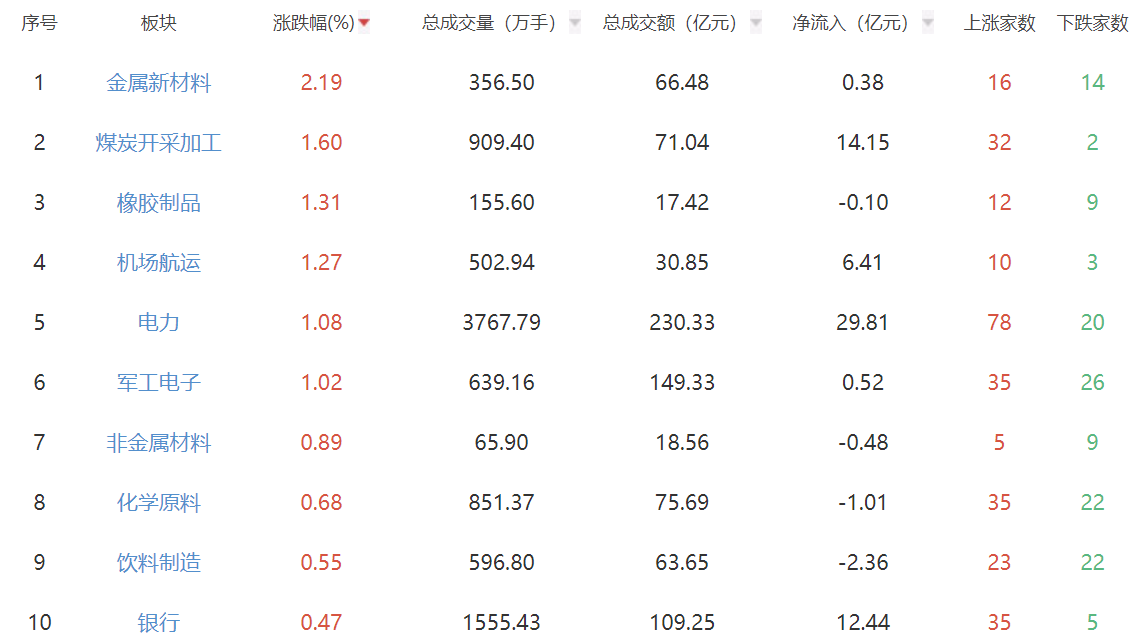Open the 金属新材料 sector link

(x=158, y=82)
